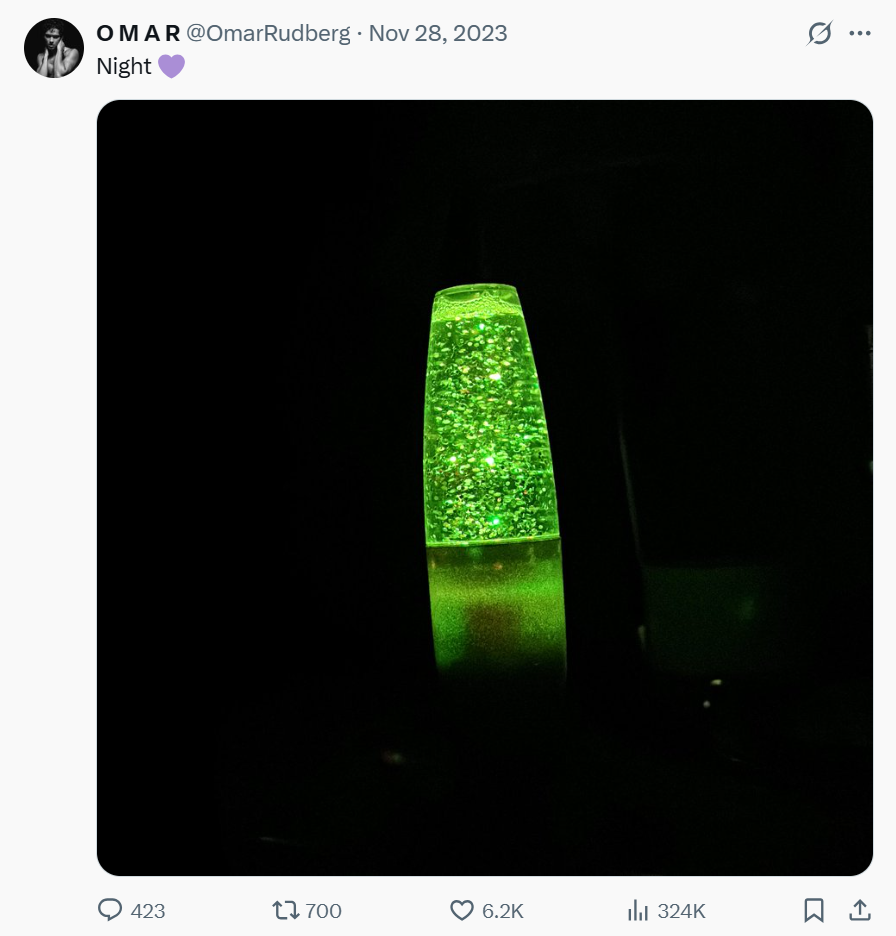Open the three-dot More options menu
This screenshot has width=896, height=936.
click(860, 33)
